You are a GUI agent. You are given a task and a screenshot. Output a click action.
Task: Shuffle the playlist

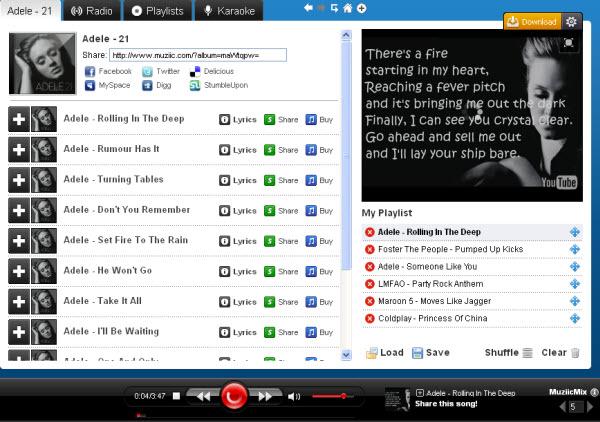[x=509, y=352]
